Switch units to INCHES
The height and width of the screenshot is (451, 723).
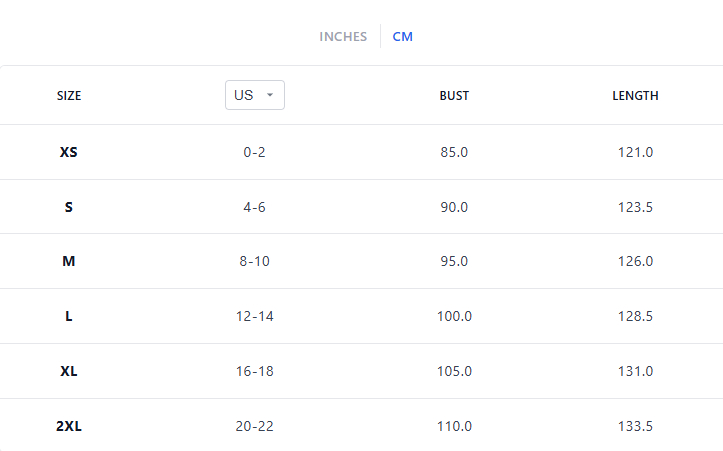(343, 37)
